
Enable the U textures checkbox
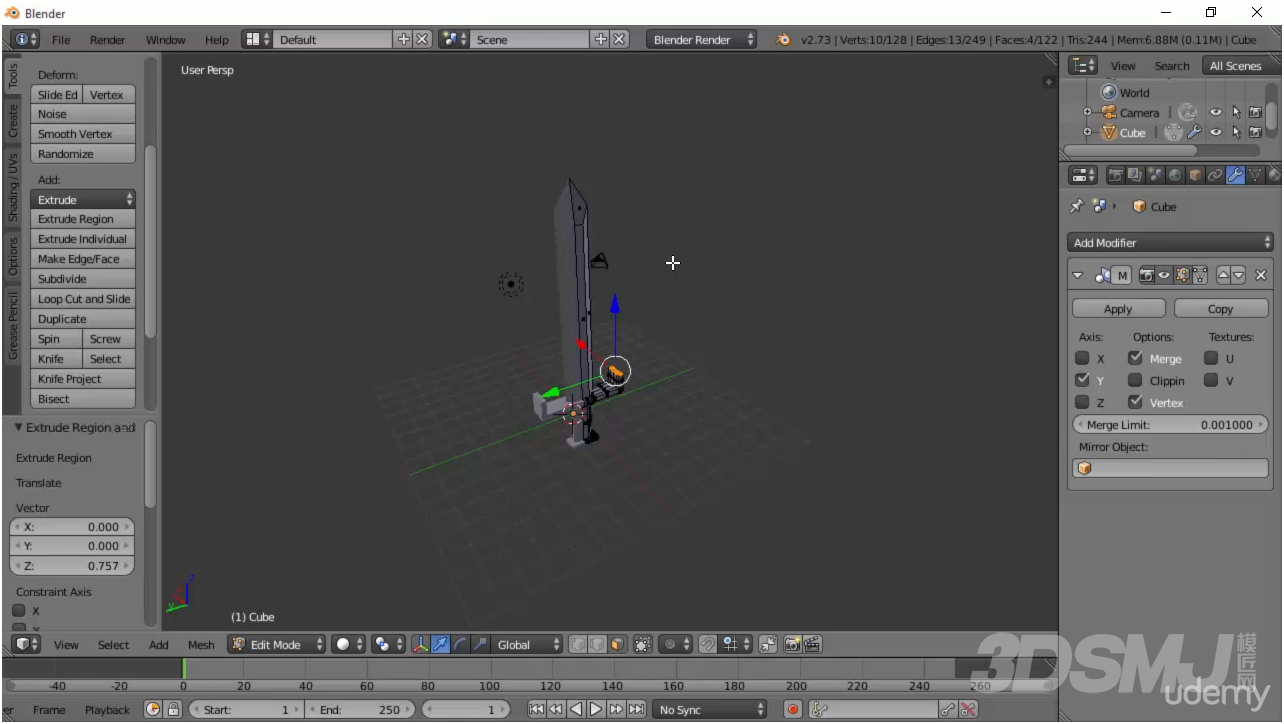[x=1211, y=358]
